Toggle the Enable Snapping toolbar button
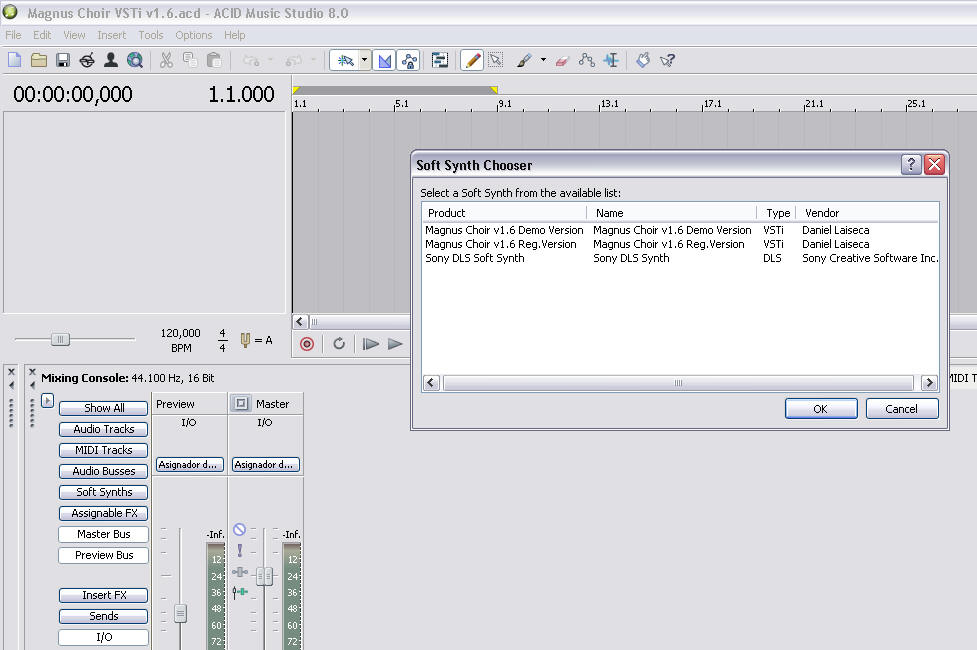This screenshot has width=977, height=650. (345, 60)
